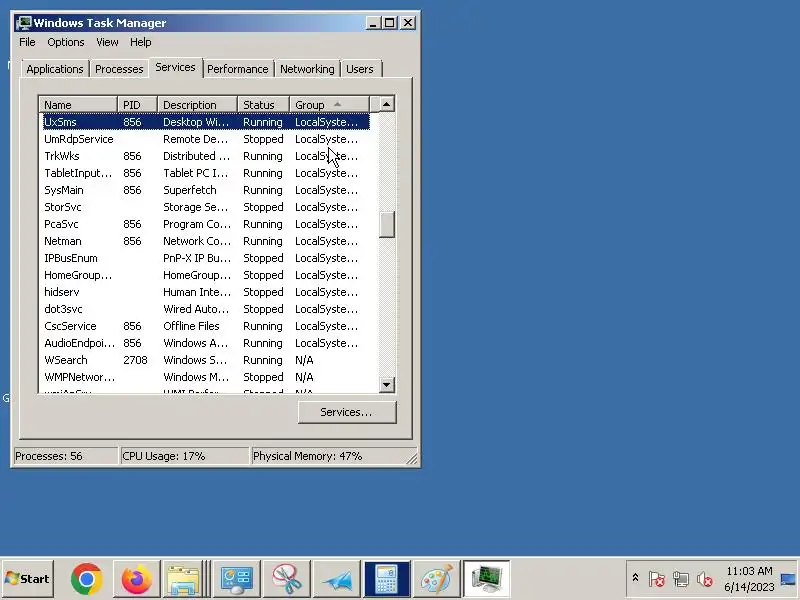Sort by the PID column header
The image size is (800, 600).
(137, 105)
